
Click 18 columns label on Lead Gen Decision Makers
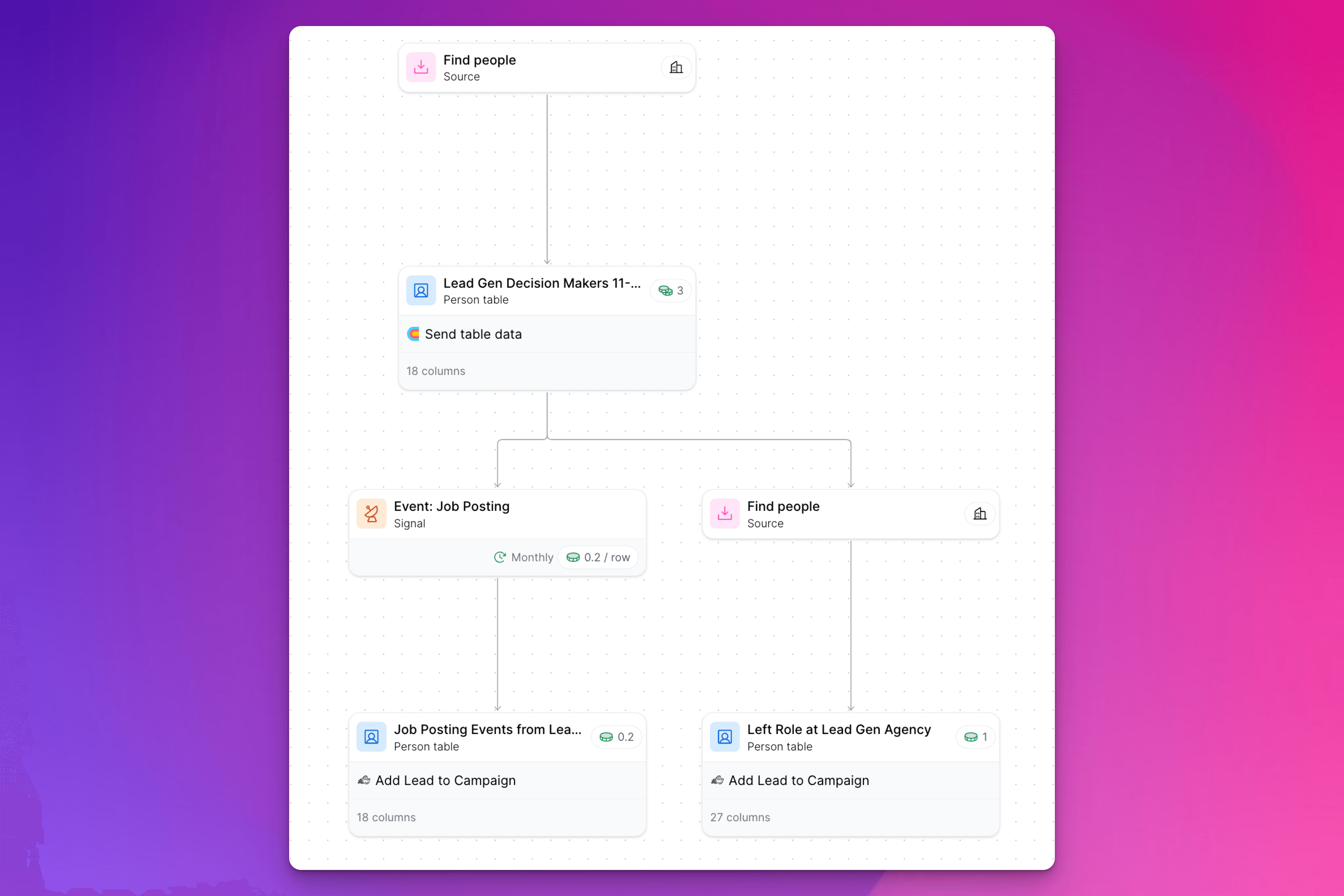[x=436, y=372]
